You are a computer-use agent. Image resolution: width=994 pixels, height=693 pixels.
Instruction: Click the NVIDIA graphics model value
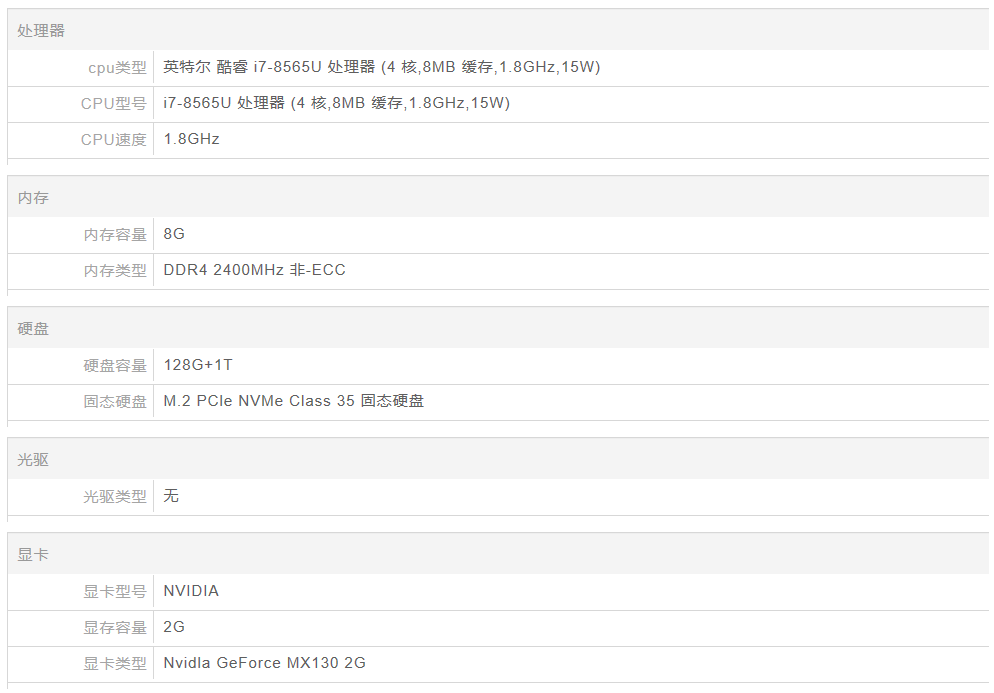(191, 591)
